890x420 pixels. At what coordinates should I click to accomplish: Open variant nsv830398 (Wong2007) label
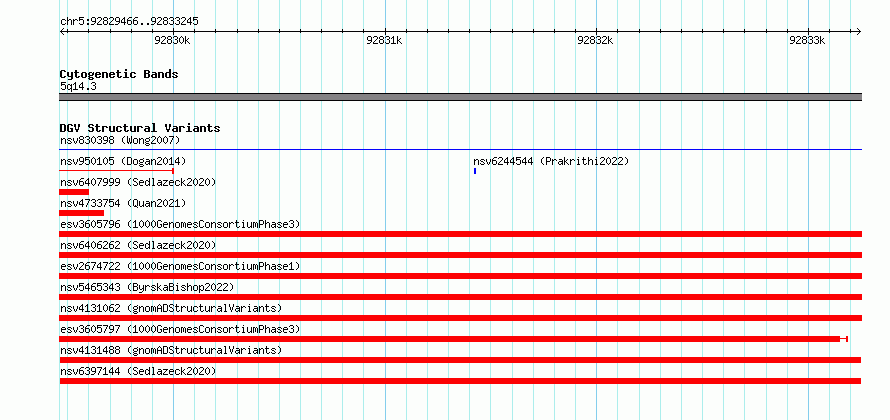tap(120, 140)
